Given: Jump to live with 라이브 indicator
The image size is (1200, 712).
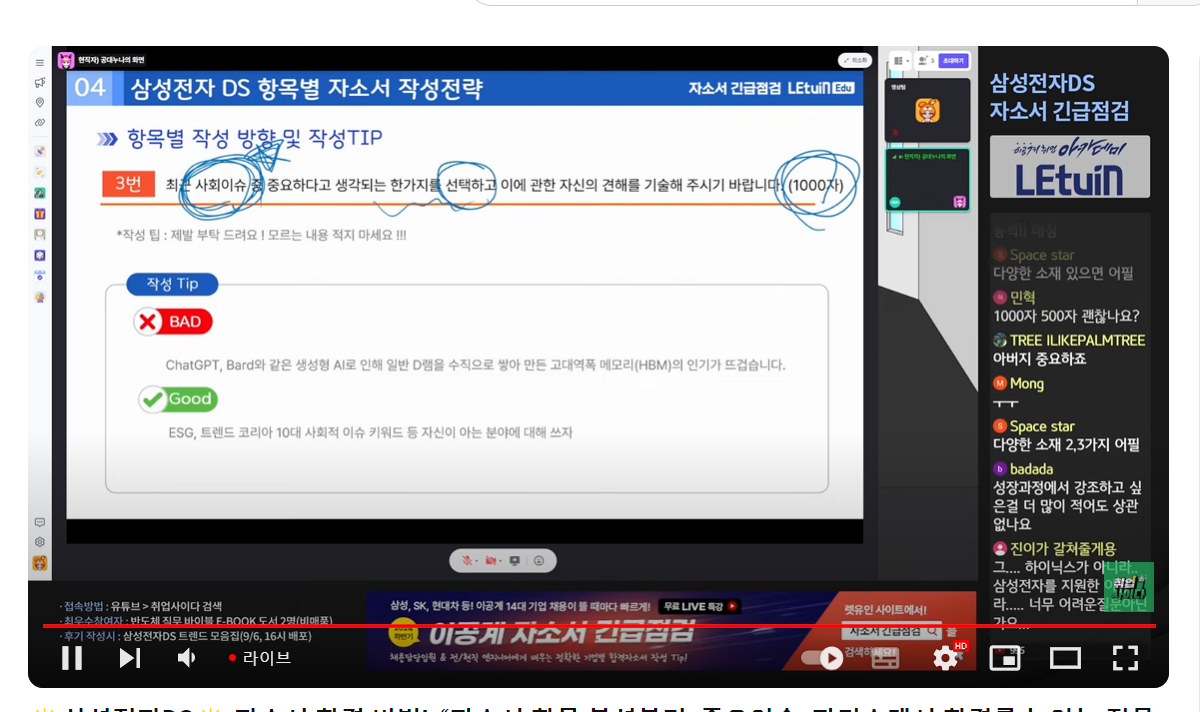Looking at the screenshot, I should pos(260,658).
